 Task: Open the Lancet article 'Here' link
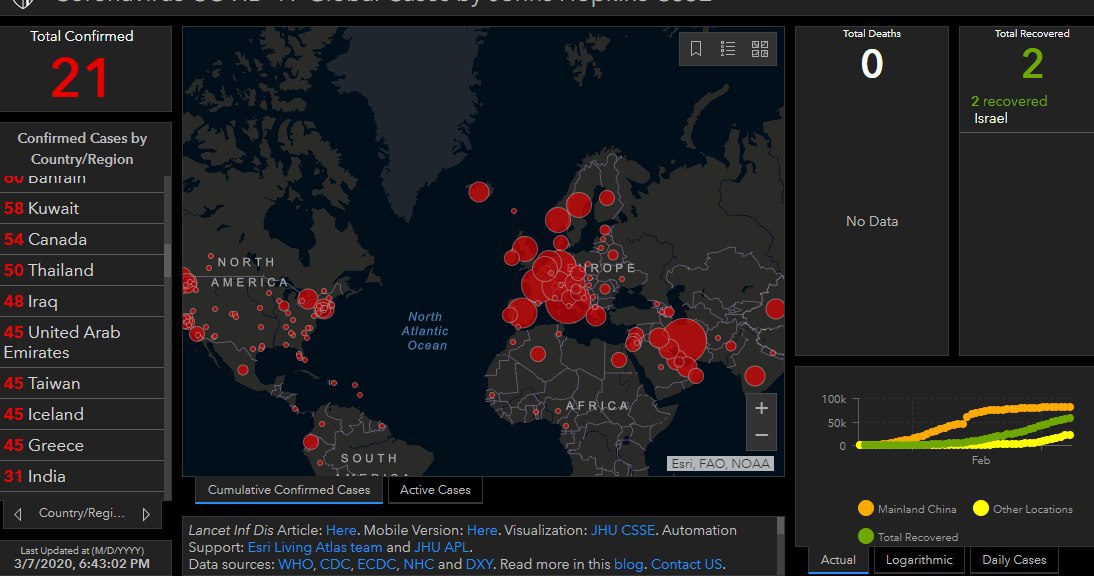(x=340, y=530)
